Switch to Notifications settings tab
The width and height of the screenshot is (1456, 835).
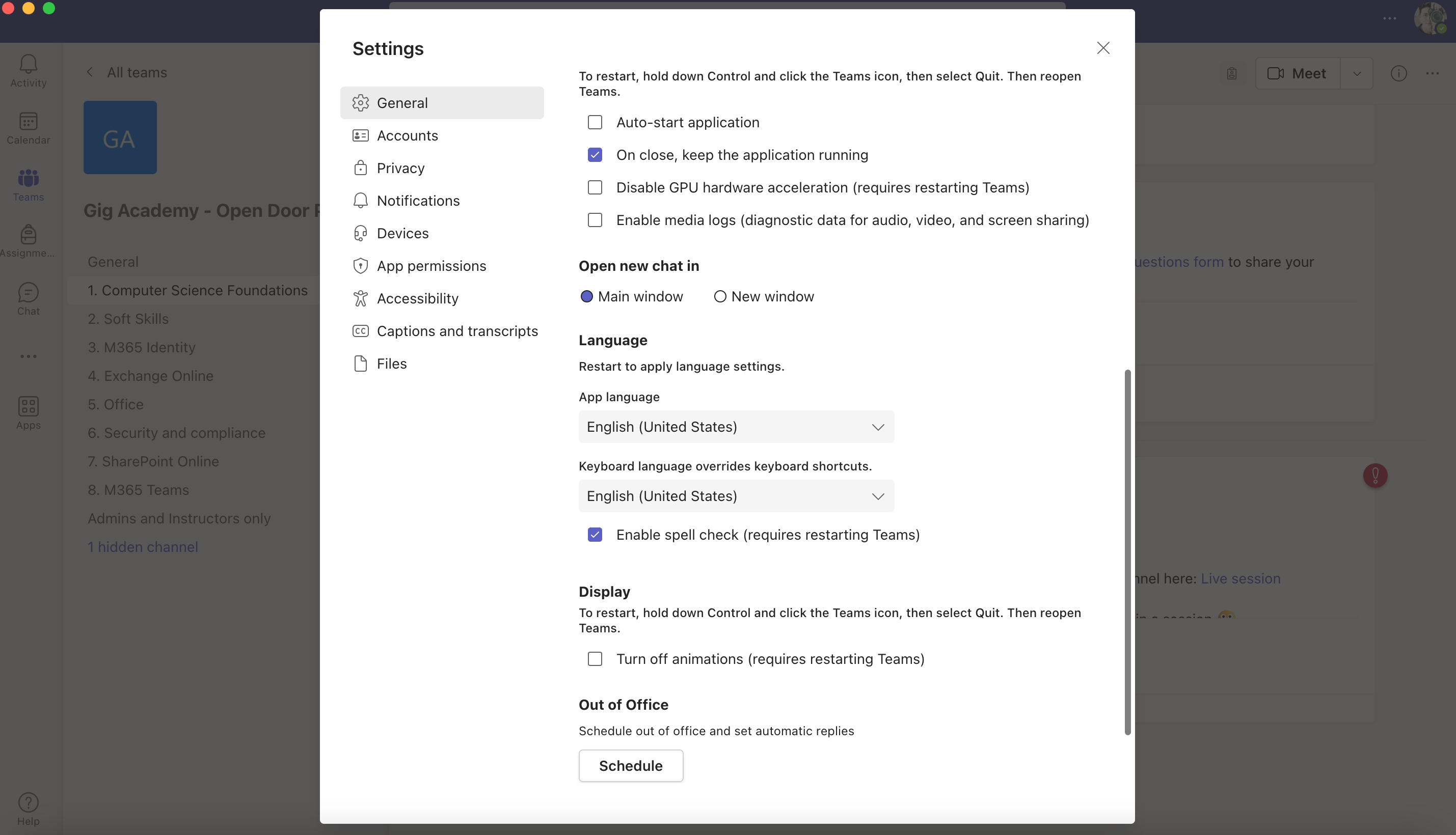coord(418,201)
